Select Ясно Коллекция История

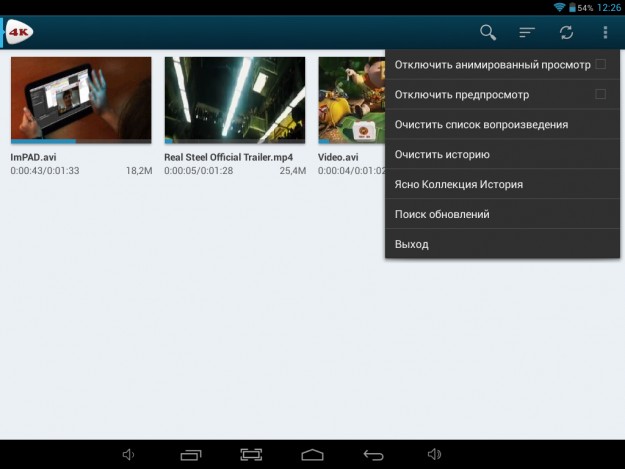[458, 185]
